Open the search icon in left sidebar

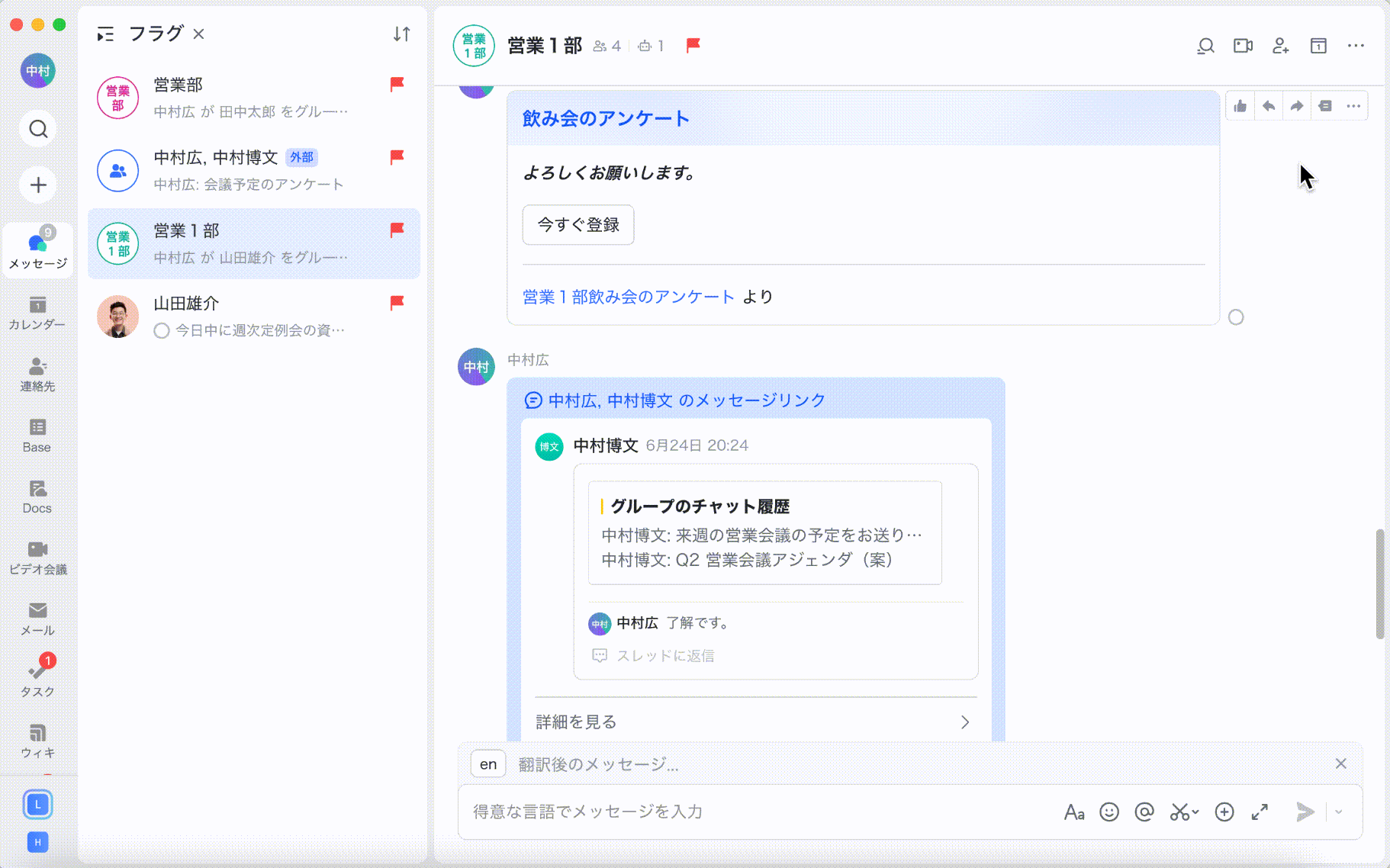[x=38, y=129]
